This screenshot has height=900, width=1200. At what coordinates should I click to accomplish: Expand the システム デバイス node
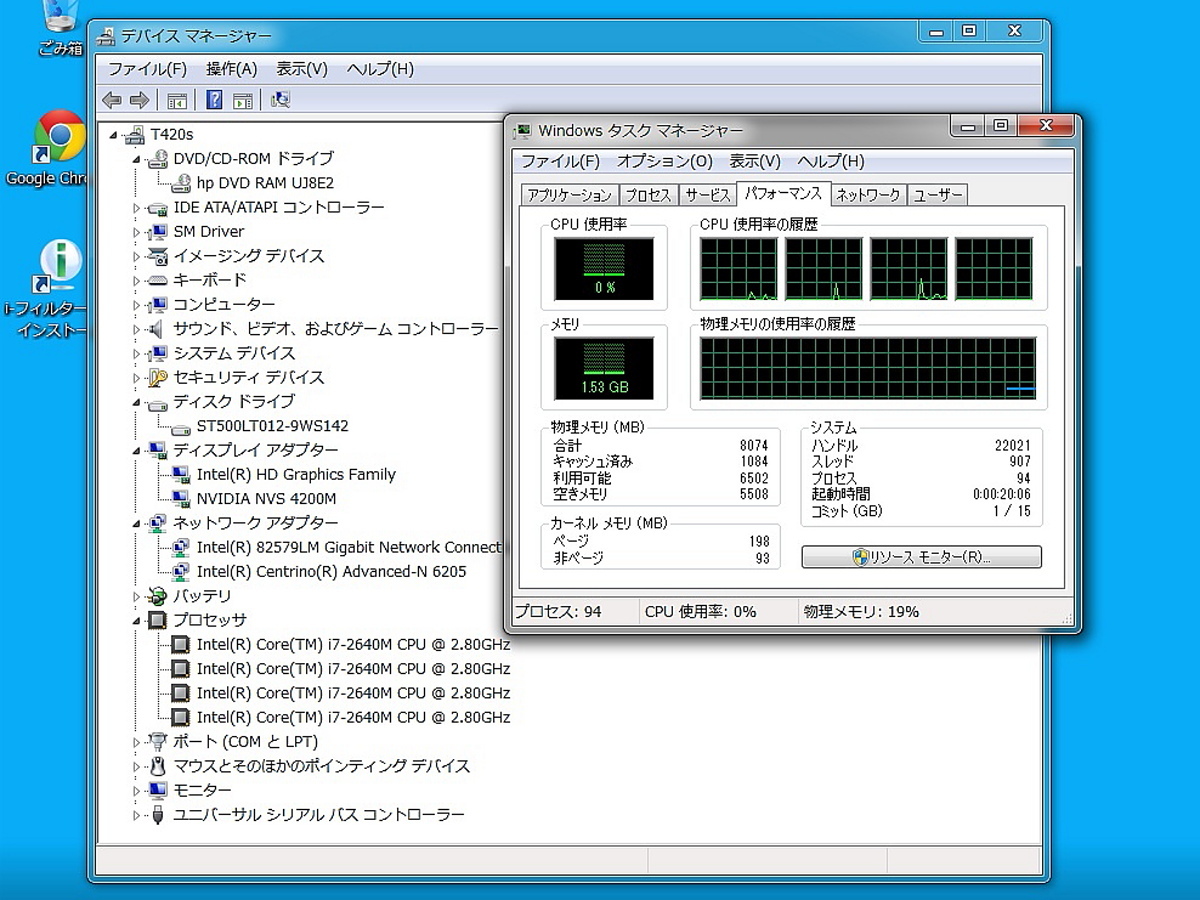pos(138,353)
